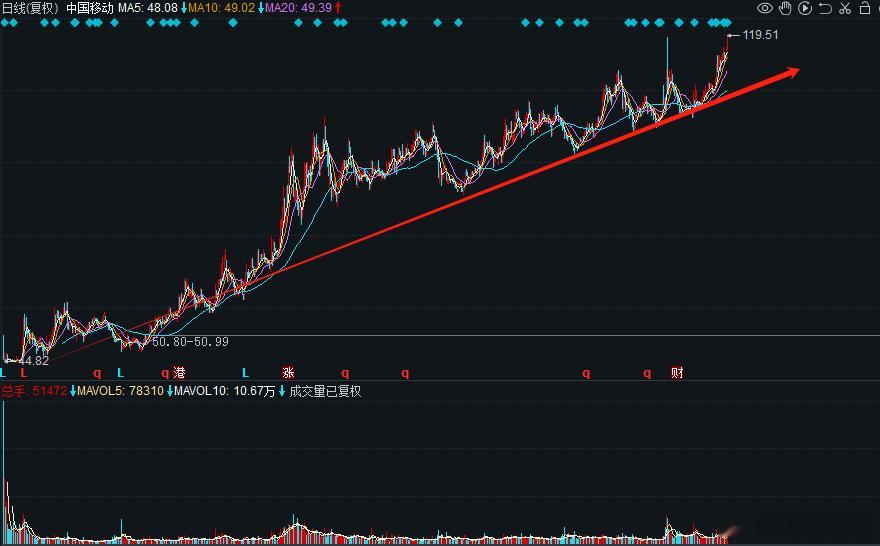Image resolution: width=880 pixels, height=546 pixels.
Task: Click the red L marker below 44.82
Action: 24,373
